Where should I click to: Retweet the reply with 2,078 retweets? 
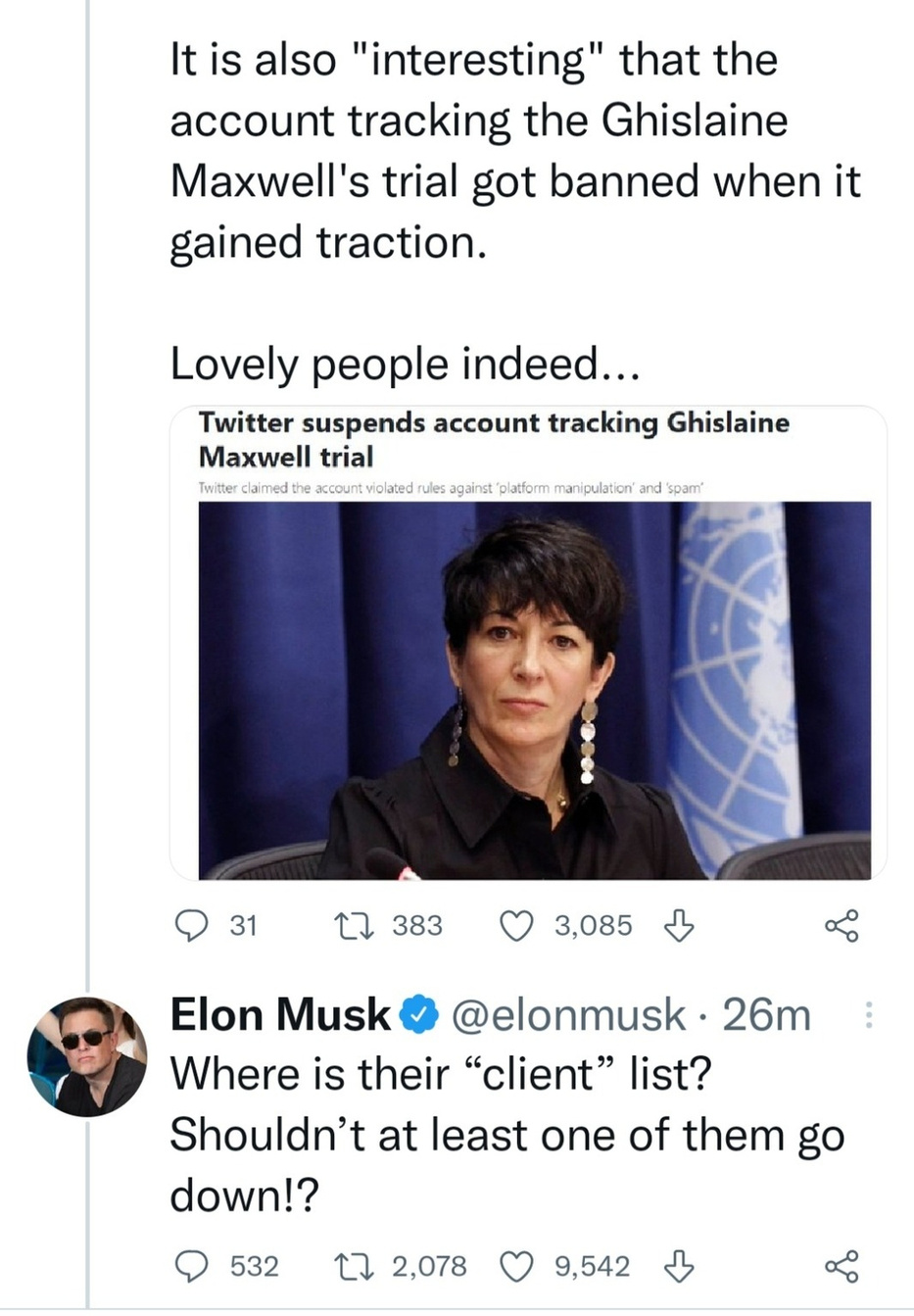point(349,1266)
